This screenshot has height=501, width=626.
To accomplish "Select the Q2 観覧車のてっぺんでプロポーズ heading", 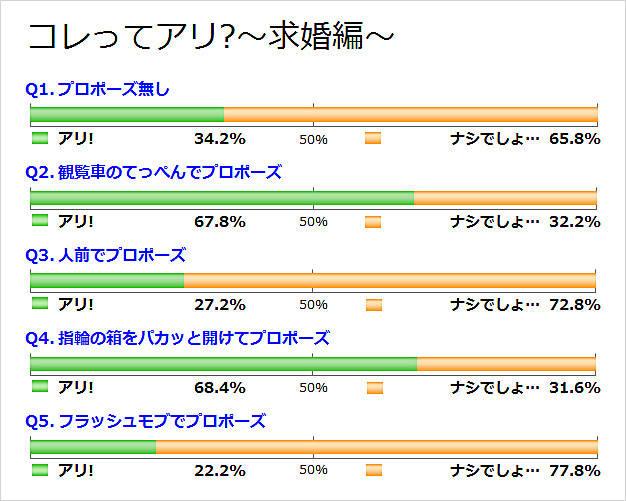I will [x=154, y=172].
